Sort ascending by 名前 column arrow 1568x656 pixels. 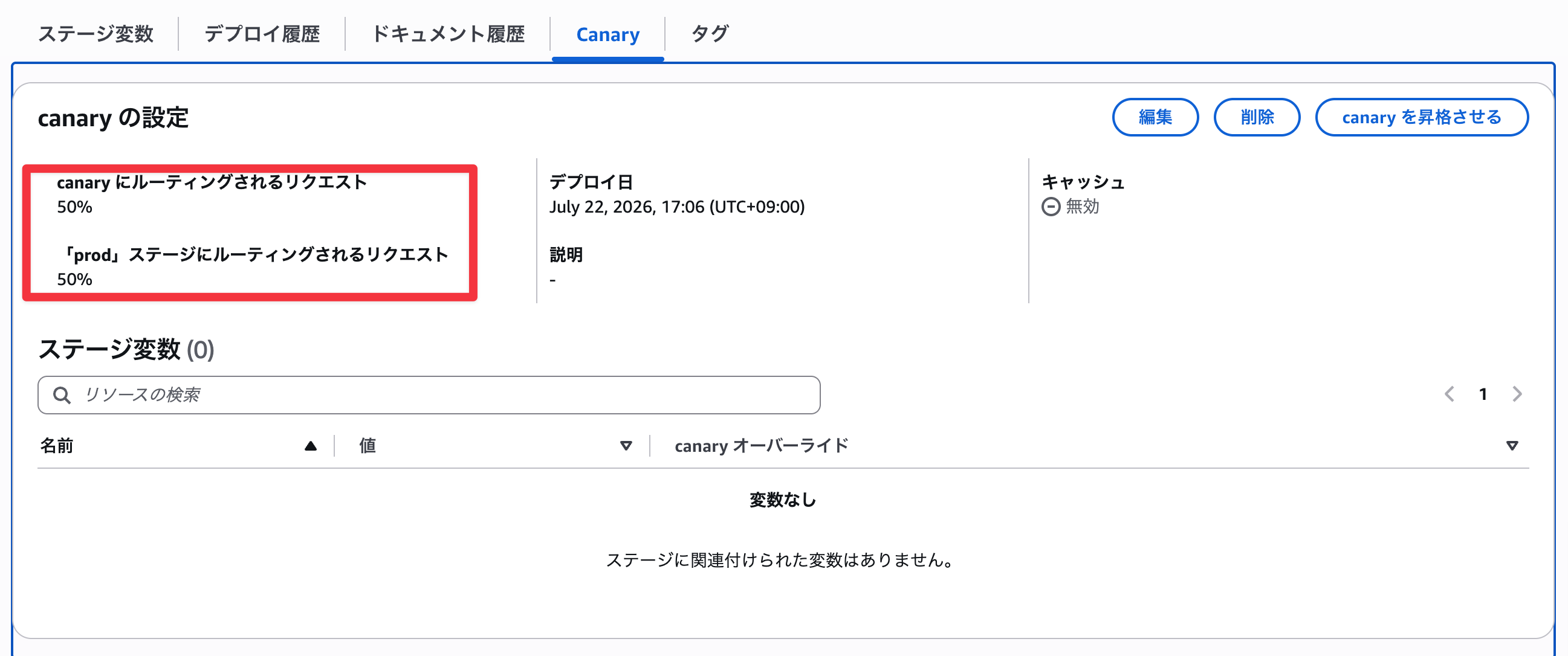[x=311, y=446]
